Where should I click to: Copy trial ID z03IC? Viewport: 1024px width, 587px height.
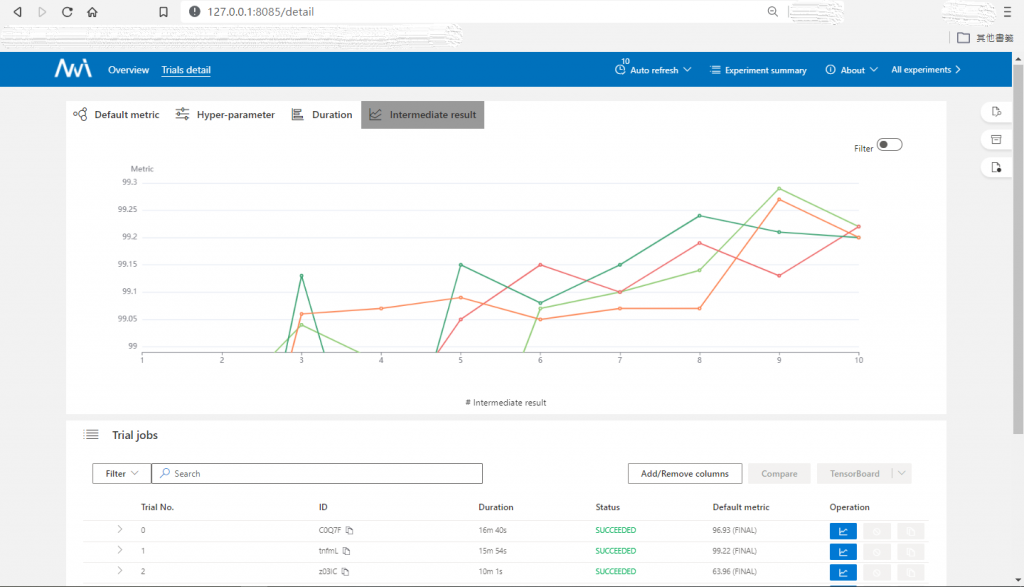tap(345, 571)
